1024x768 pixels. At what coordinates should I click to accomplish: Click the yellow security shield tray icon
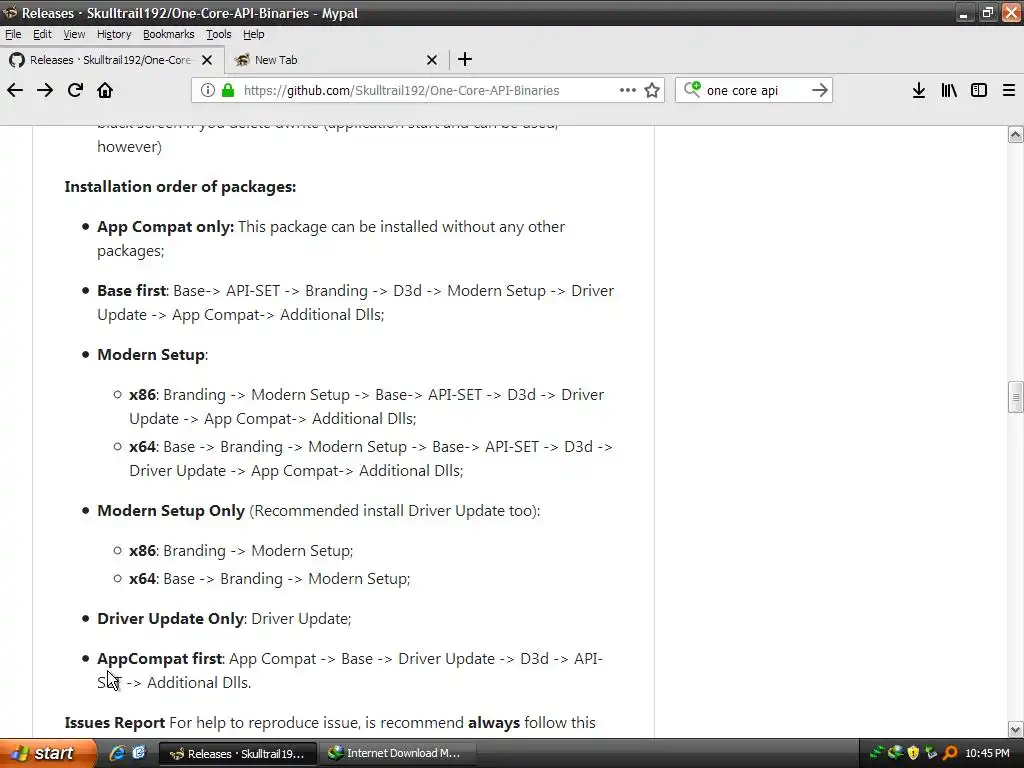click(x=913, y=753)
